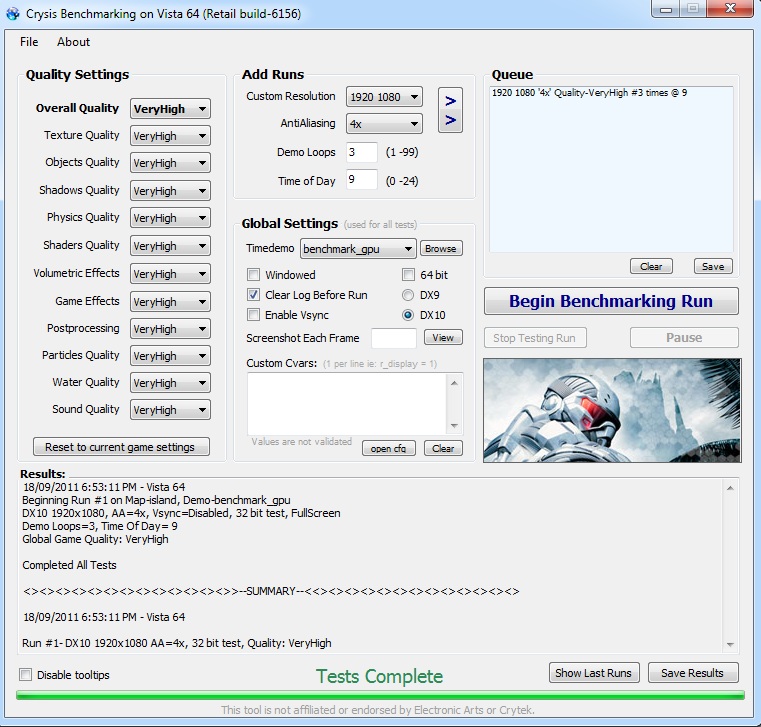Uncheck Clear Log Before Run
This screenshot has height=727, width=761.
pyautogui.click(x=253, y=295)
